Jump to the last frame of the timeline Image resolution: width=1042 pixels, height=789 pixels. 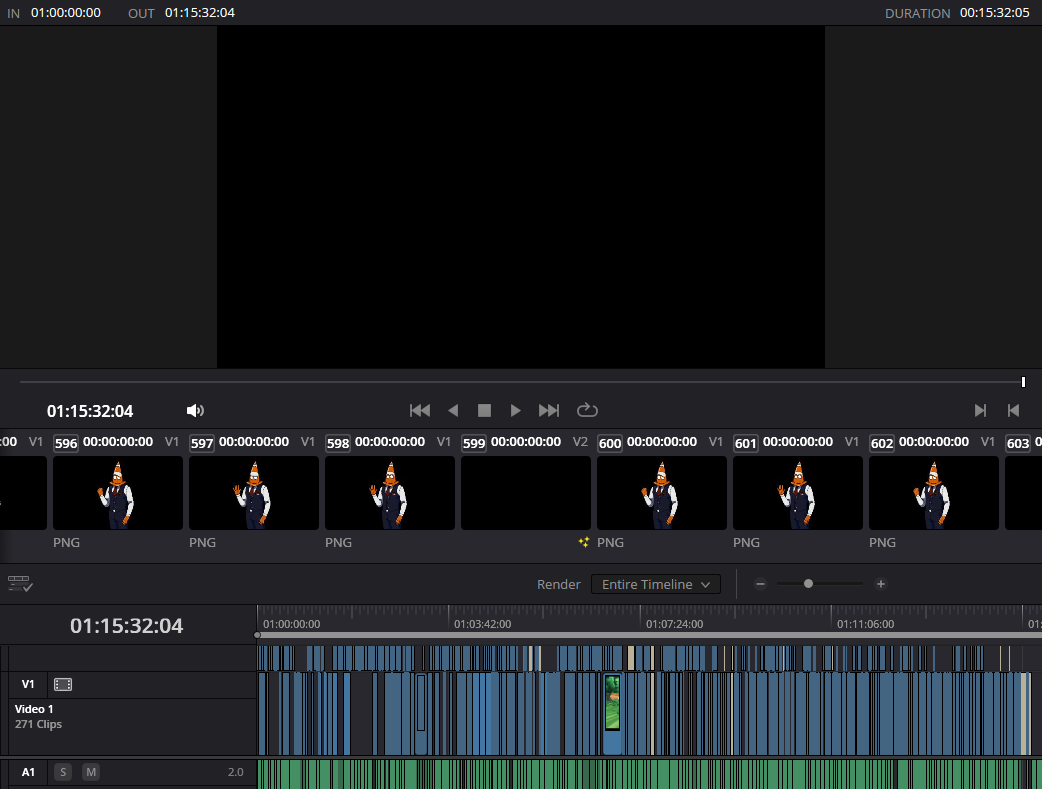pos(549,410)
